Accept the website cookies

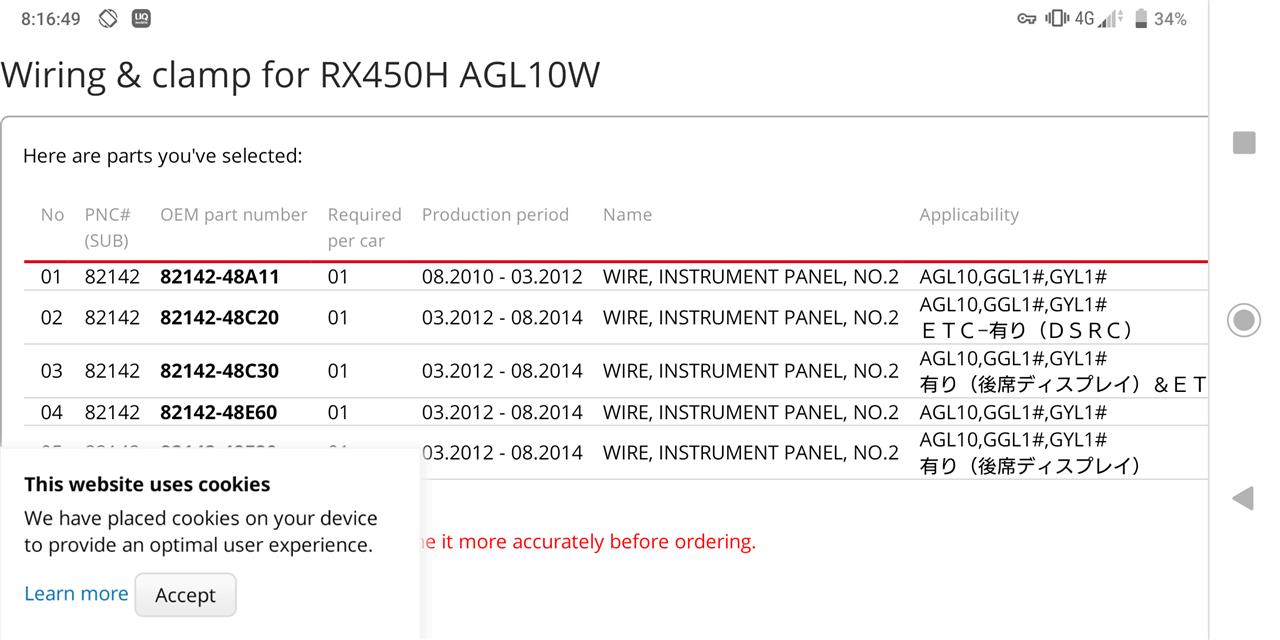click(x=185, y=595)
